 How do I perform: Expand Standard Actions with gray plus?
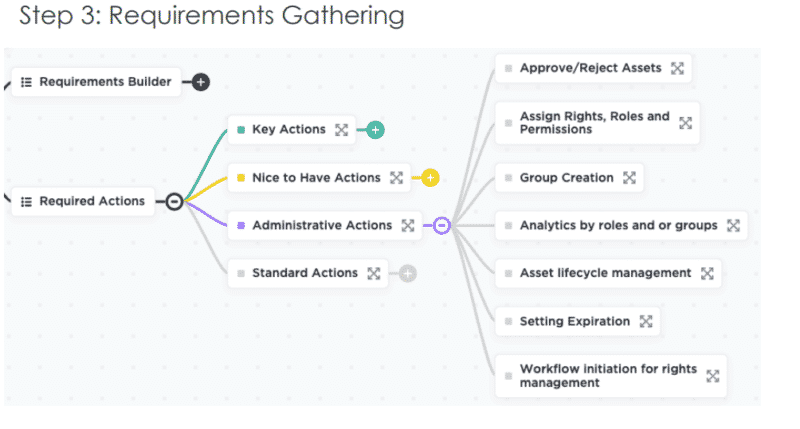tap(407, 272)
